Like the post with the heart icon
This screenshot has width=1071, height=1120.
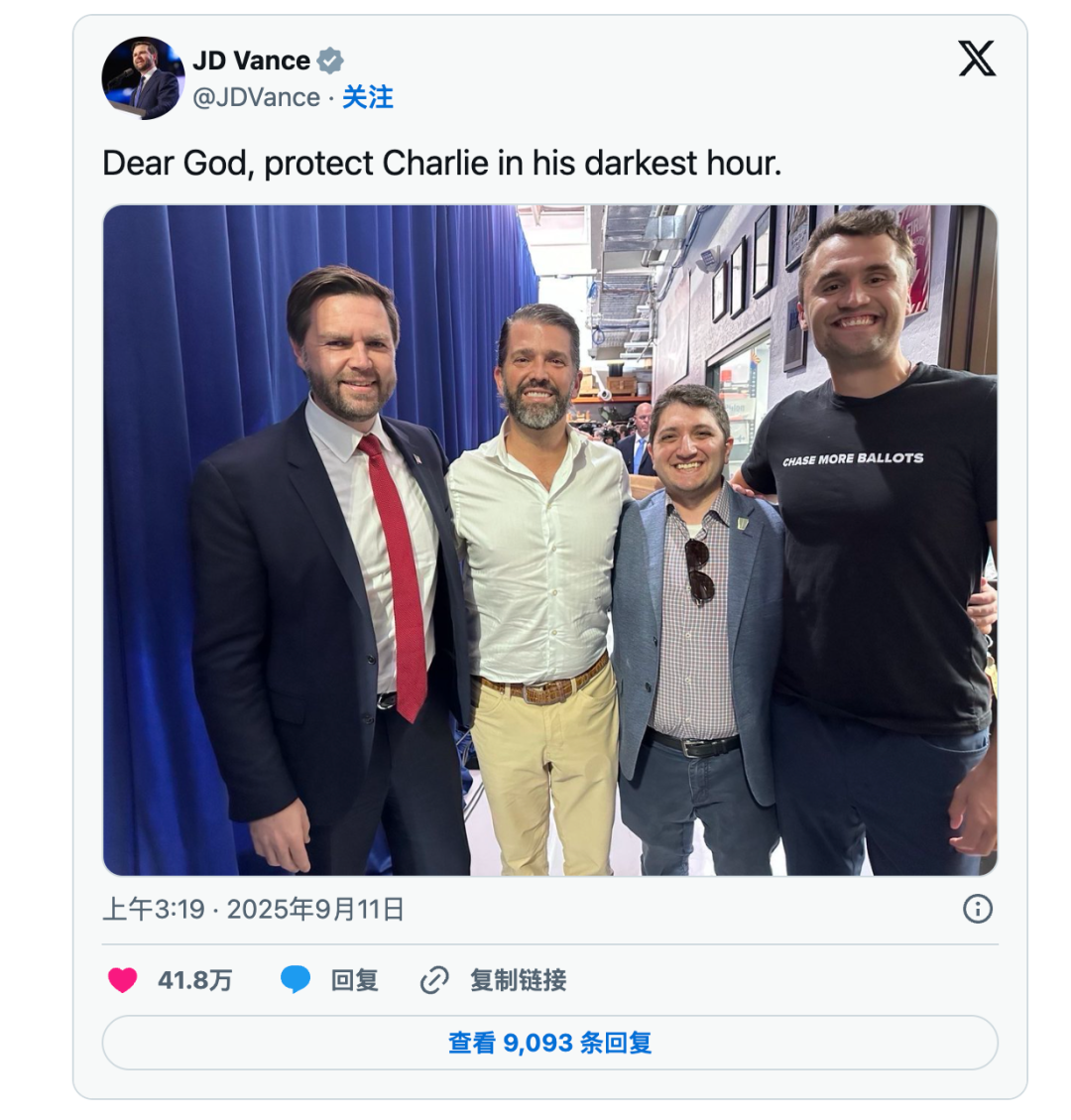123,980
